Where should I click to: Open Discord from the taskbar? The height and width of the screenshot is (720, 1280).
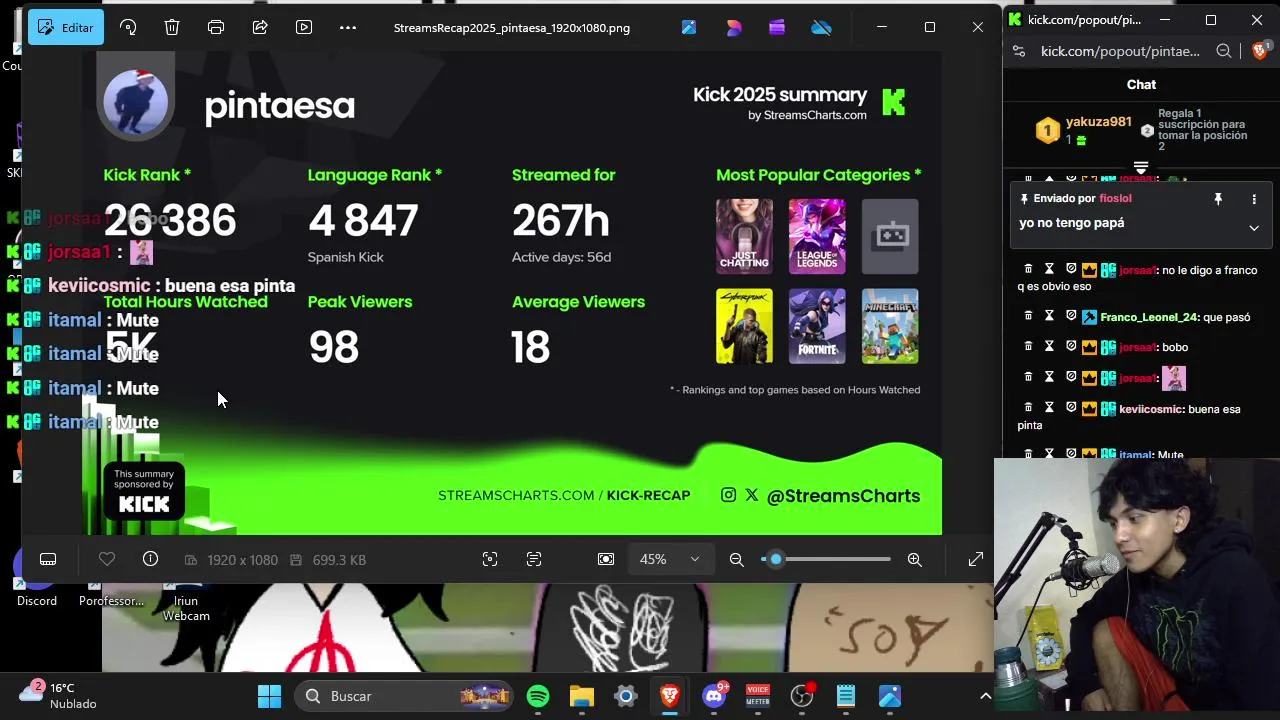click(x=714, y=696)
